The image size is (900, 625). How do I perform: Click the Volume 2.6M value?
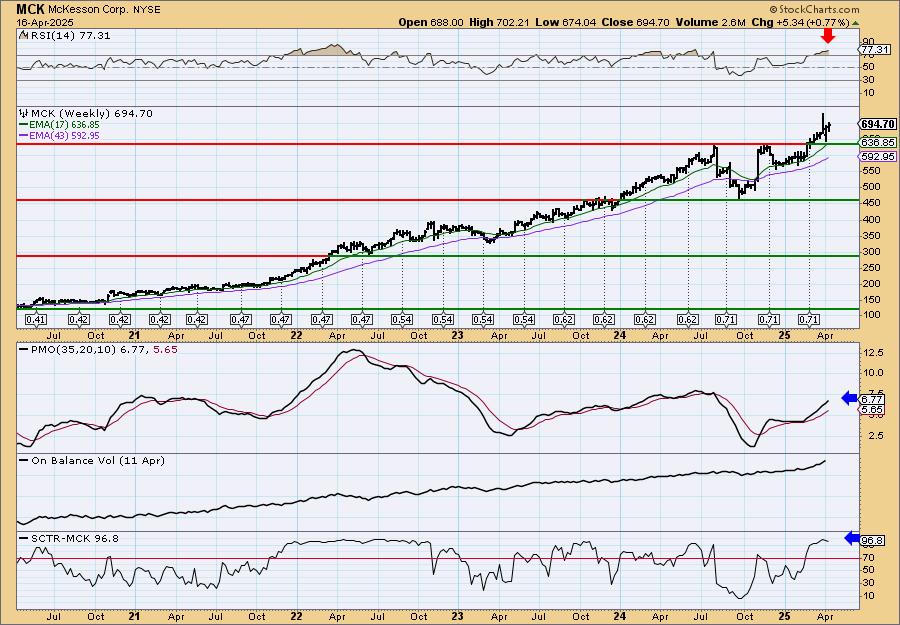click(x=711, y=22)
